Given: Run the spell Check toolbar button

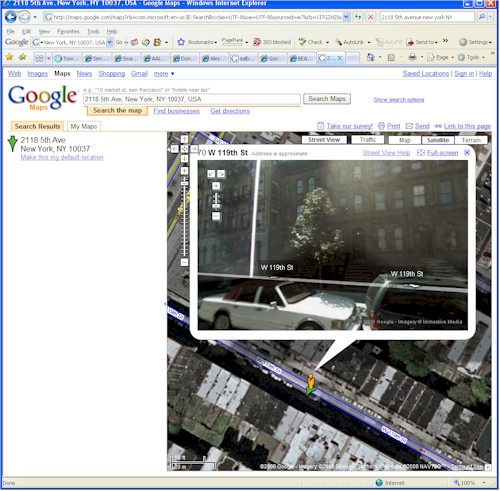Looking at the screenshot, I should [x=311, y=42].
